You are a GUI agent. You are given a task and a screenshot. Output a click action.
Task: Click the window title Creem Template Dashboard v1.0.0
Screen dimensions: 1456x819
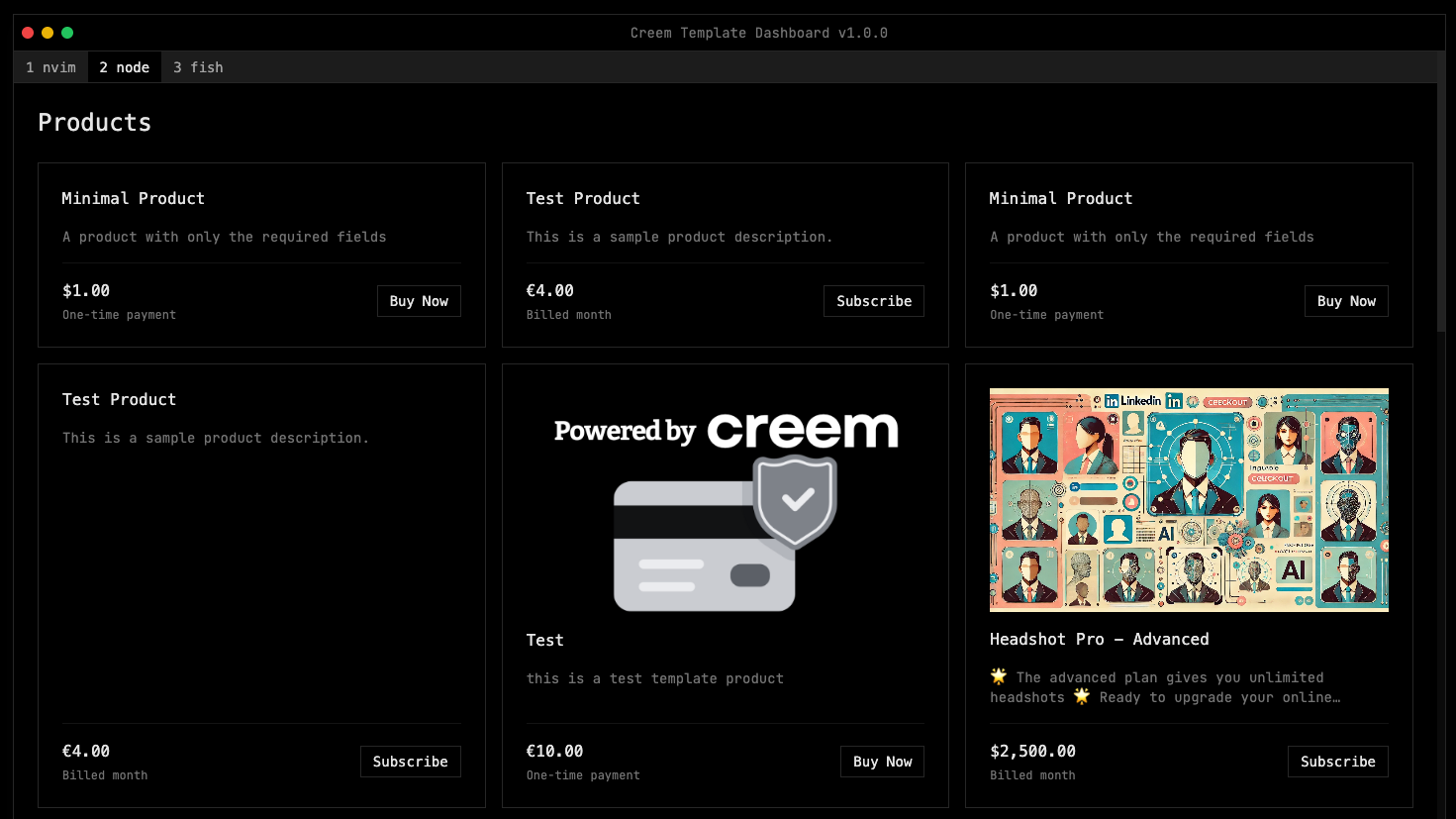pos(759,33)
